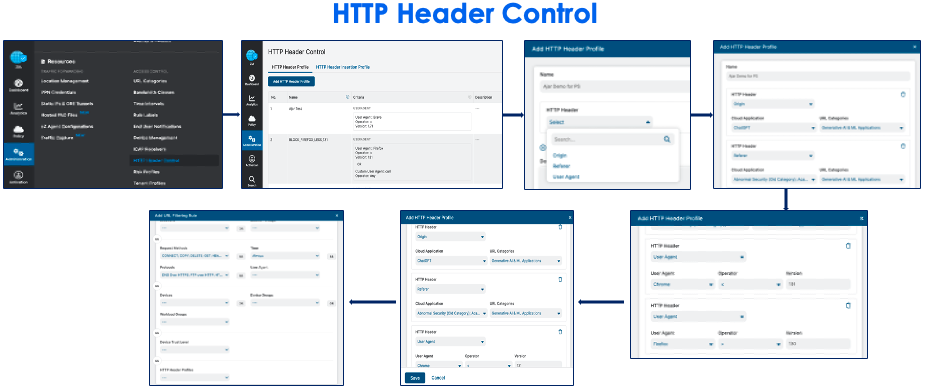The height and width of the screenshot is (390, 925).
Task: Click Version field in the Firefox row
Action: click(x=818, y=343)
